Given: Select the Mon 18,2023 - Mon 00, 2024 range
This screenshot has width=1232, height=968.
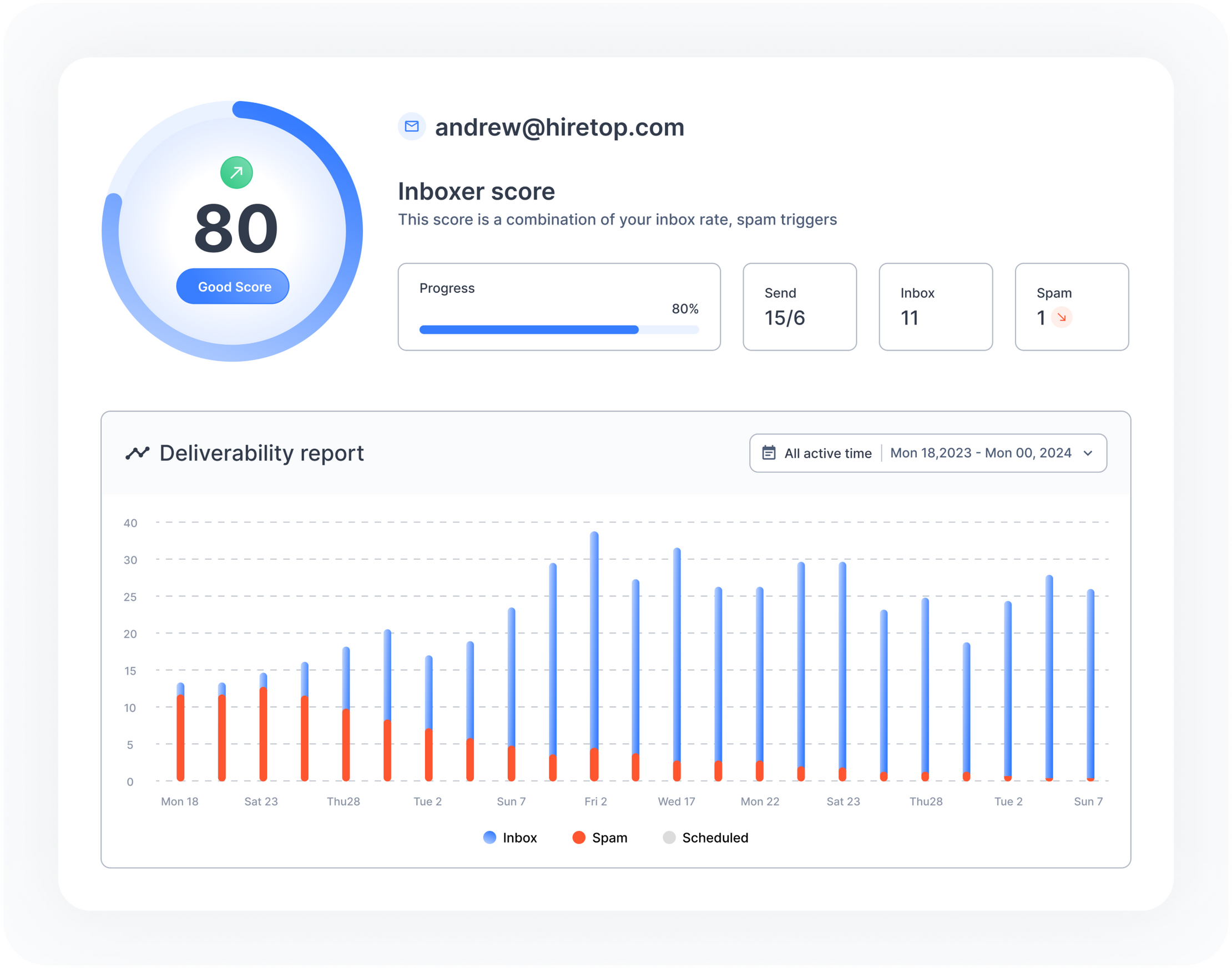Looking at the screenshot, I should pyautogui.click(x=980, y=453).
